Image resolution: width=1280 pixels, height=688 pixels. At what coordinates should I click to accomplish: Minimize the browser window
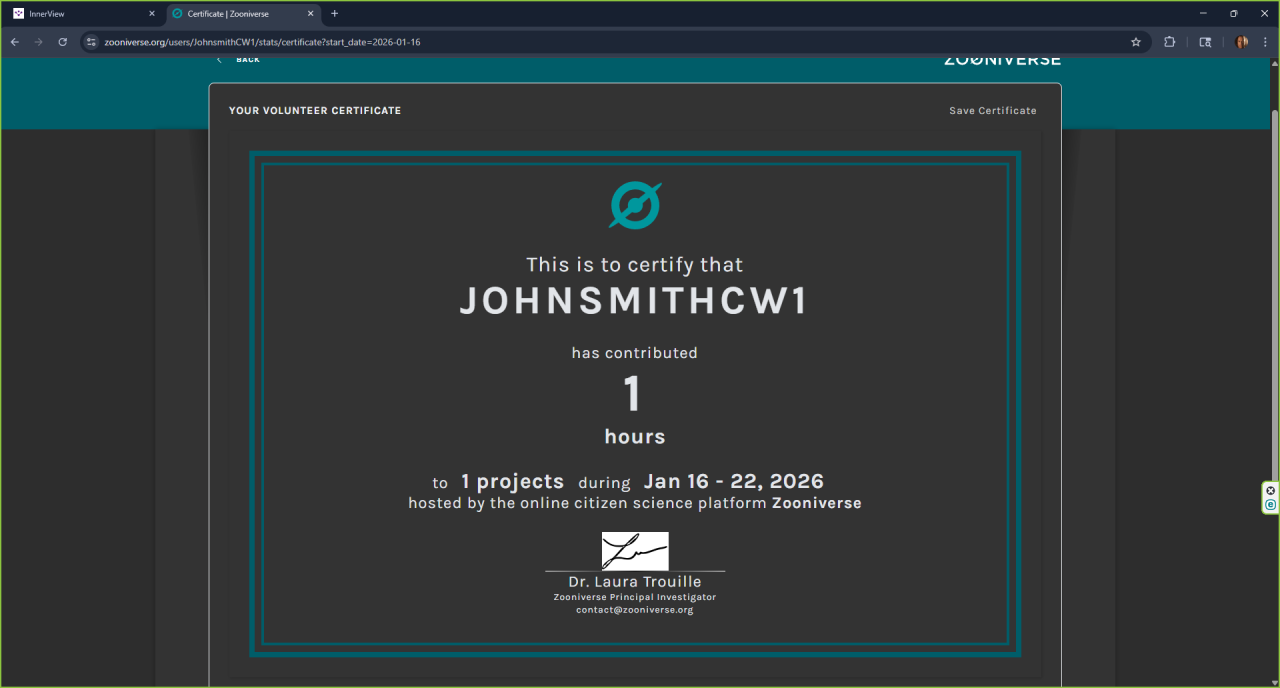(x=1203, y=14)
